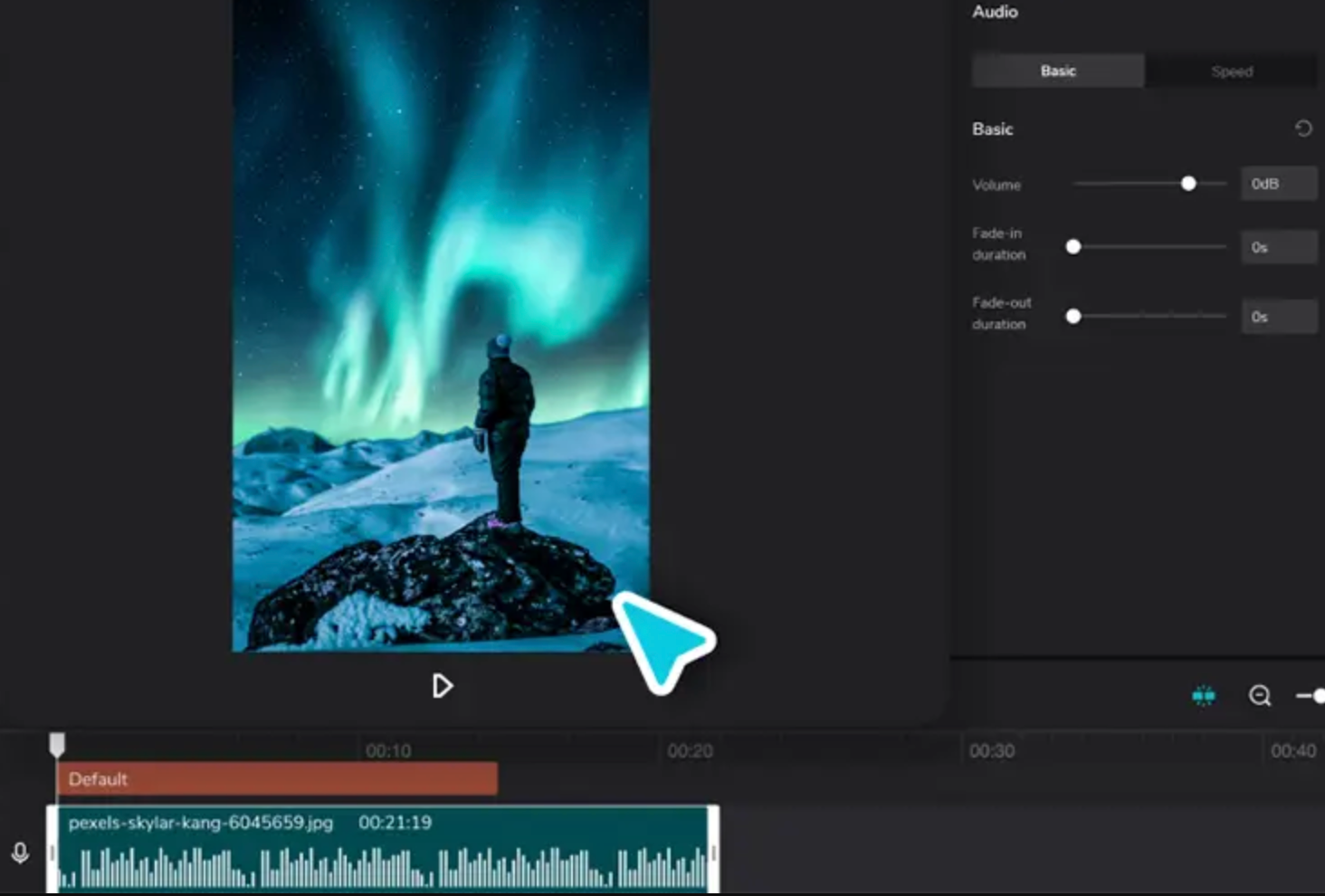Click the "Fade-out duration" label
This screenshot has width=1325, height=896.
1002,313
